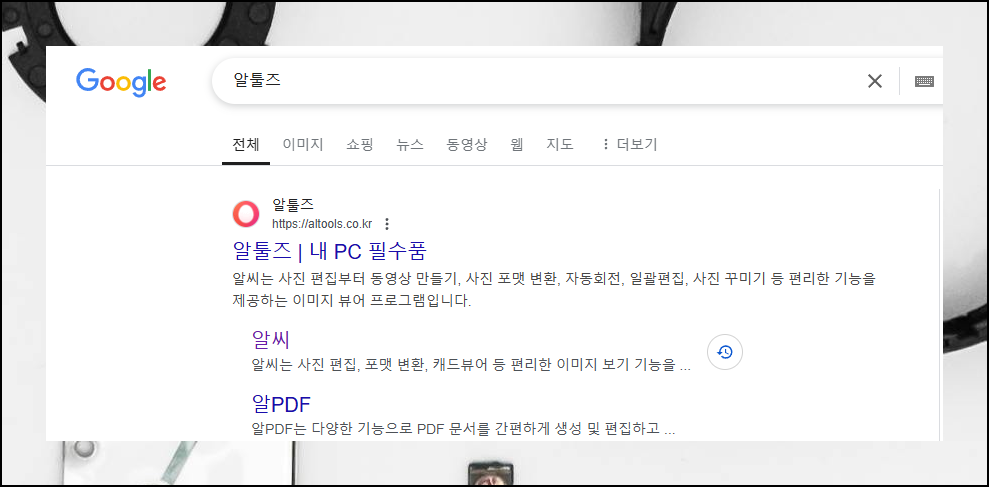
Task: Switch to the 이미지 tab
Action: tap(303, 144)
